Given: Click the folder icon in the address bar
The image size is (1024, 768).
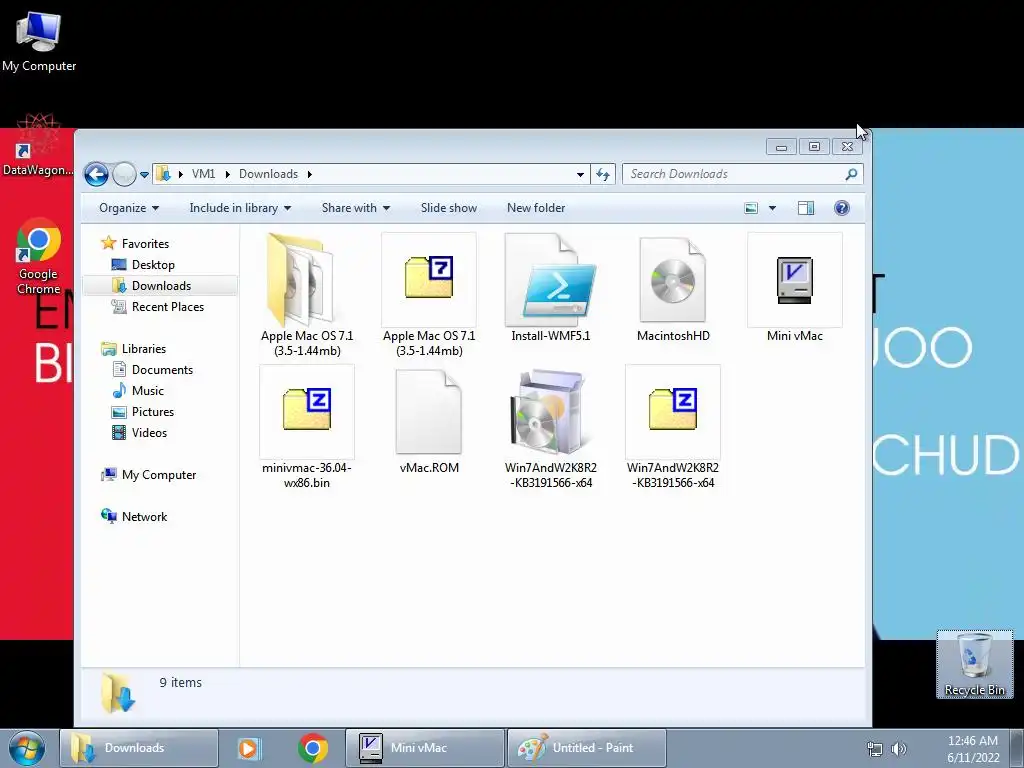Looking at the screenshot, I should 163,174.
